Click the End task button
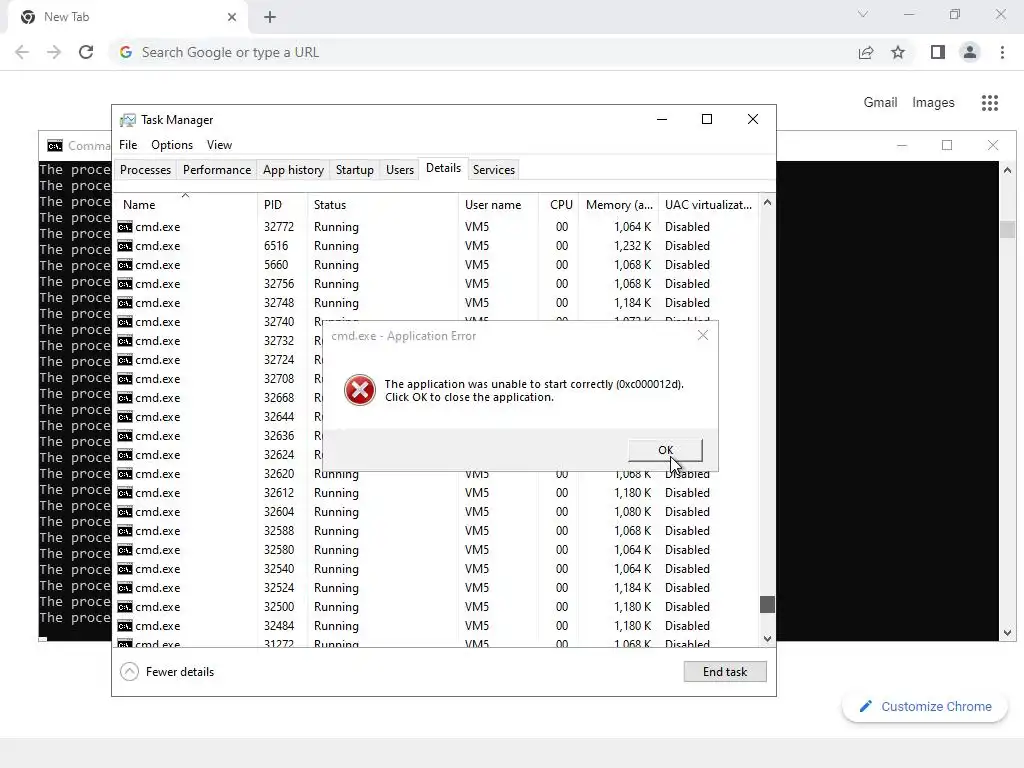Viewport: 1024px width, 768px height. [725, 671]
